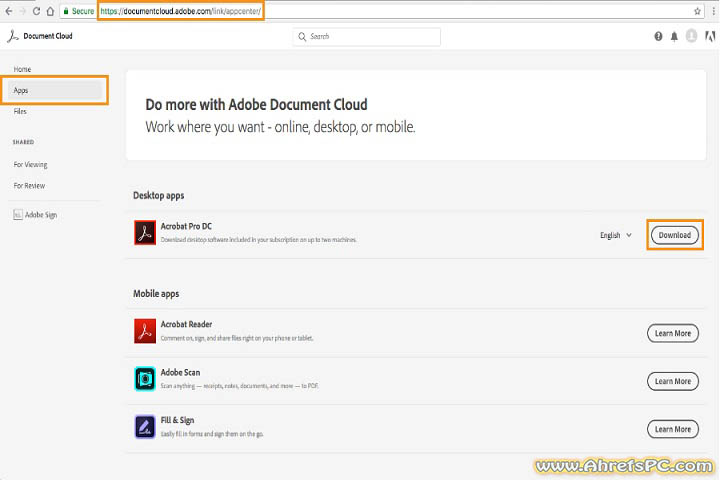Download Acrobat Pro DC
This screenshot has width=720, height=480.
click(675, 235)
